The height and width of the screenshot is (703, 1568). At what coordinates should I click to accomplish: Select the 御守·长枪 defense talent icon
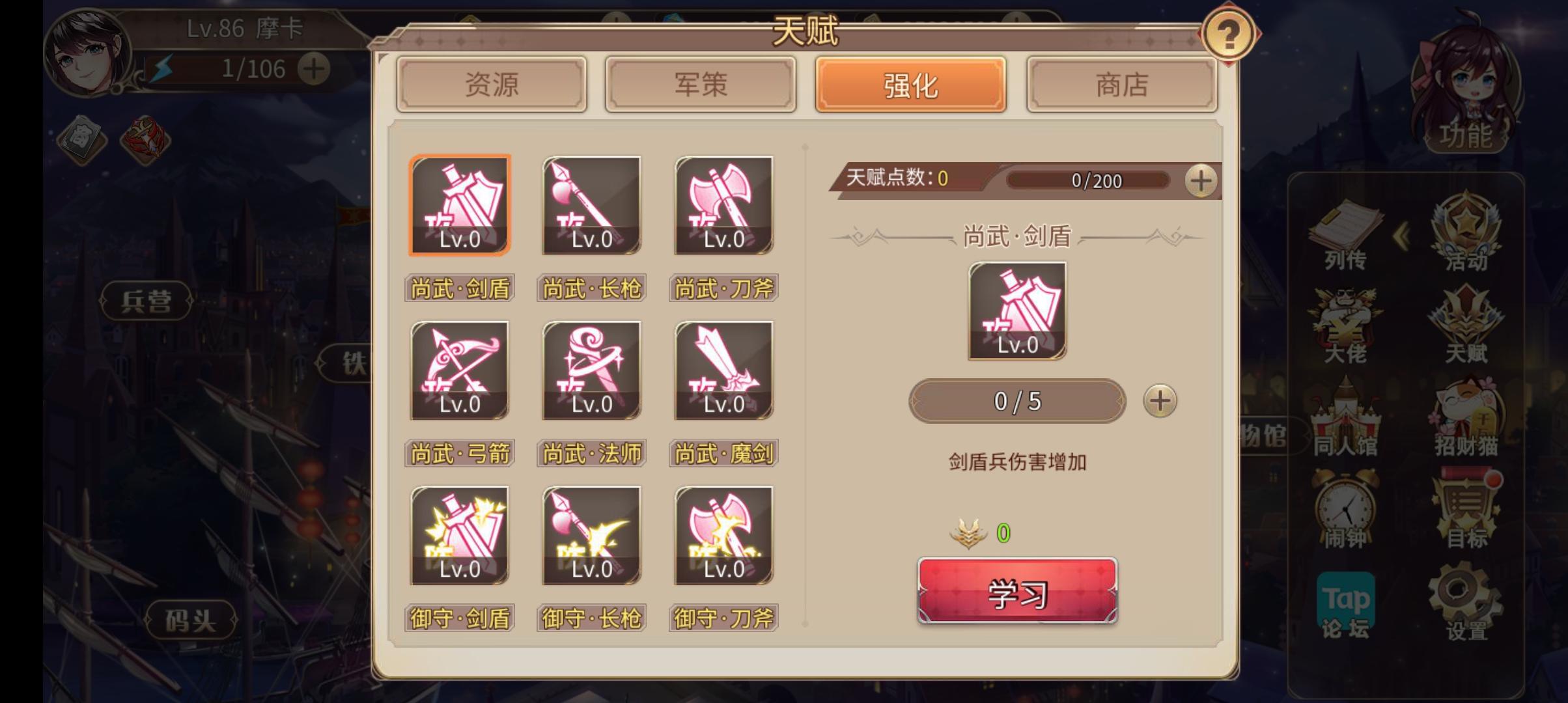(x=591, y=536)
